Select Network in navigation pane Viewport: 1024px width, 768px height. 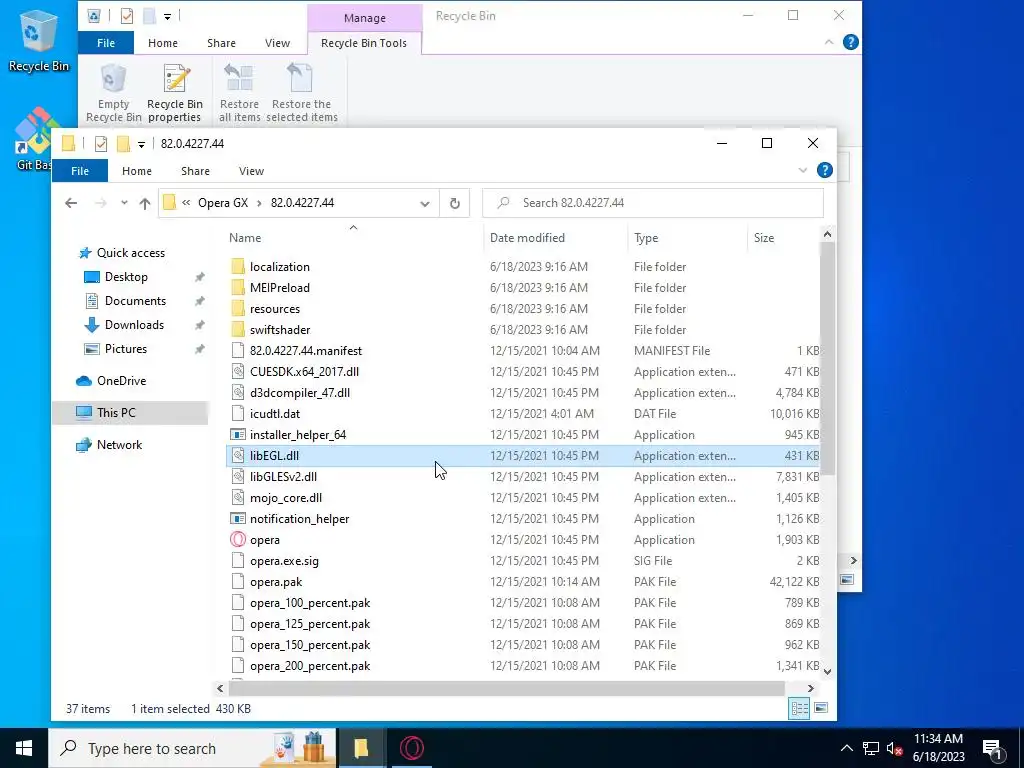click(x=119, y=445)
